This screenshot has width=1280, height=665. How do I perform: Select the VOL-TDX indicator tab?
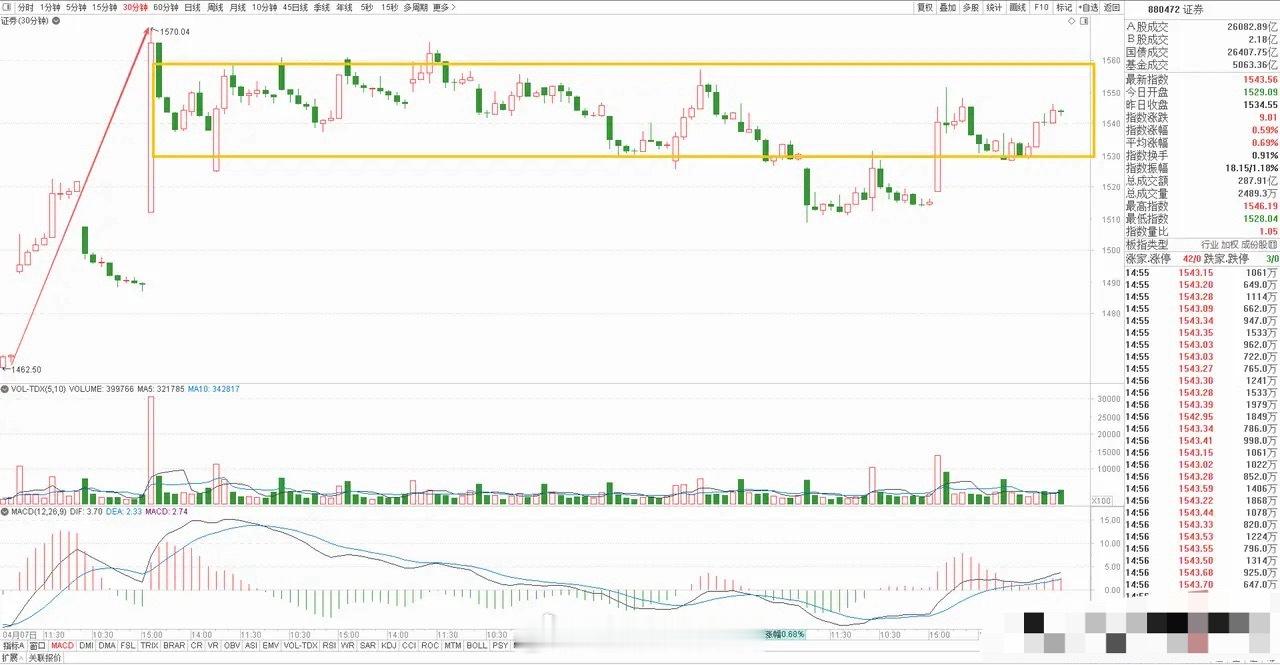301,646
